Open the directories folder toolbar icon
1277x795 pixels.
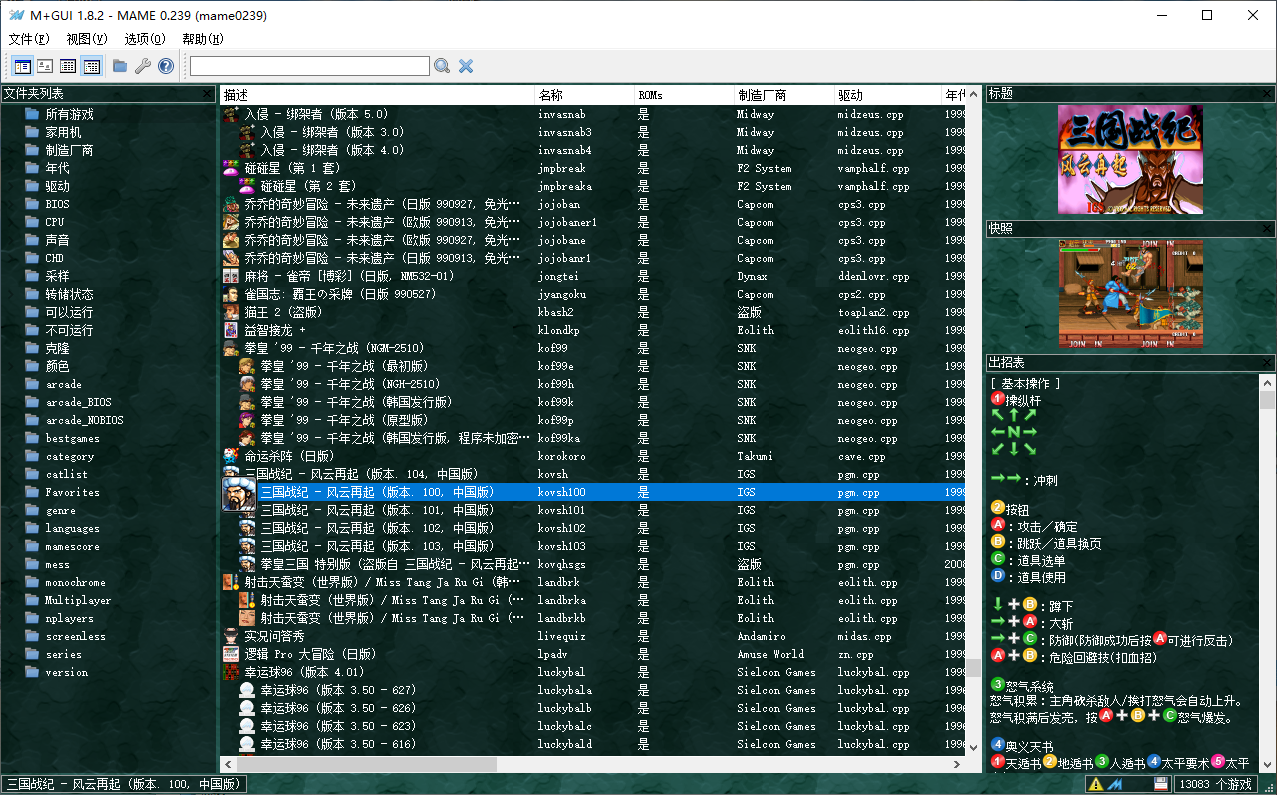tap(120, 66)
